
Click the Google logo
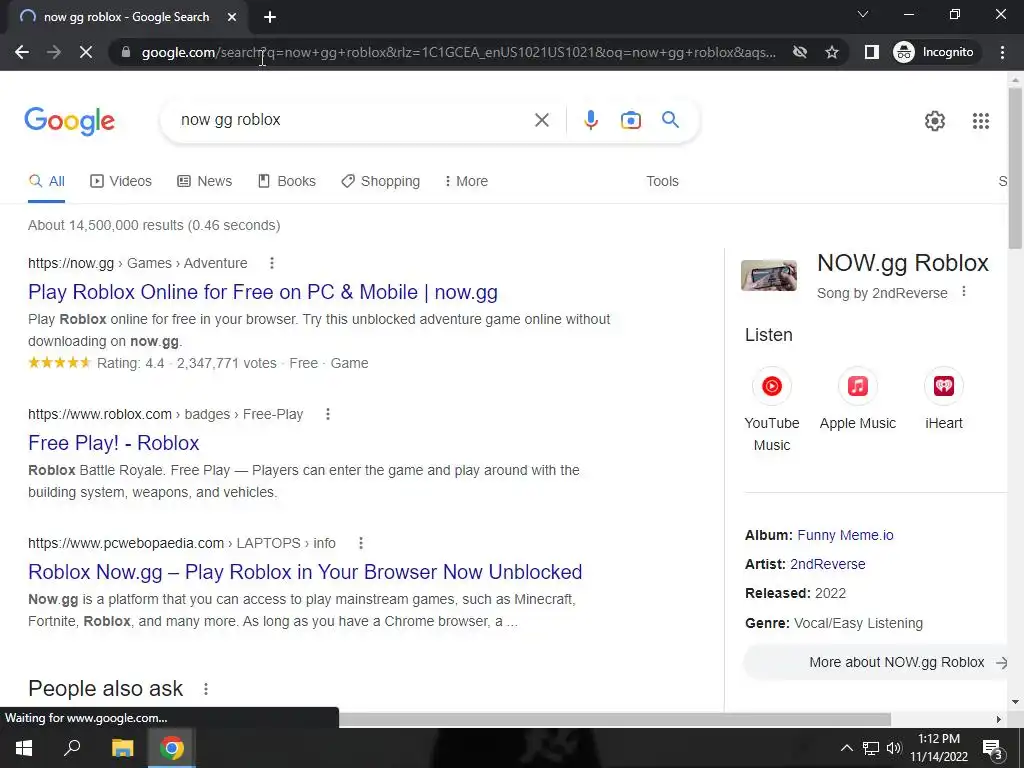pos(69,121)
